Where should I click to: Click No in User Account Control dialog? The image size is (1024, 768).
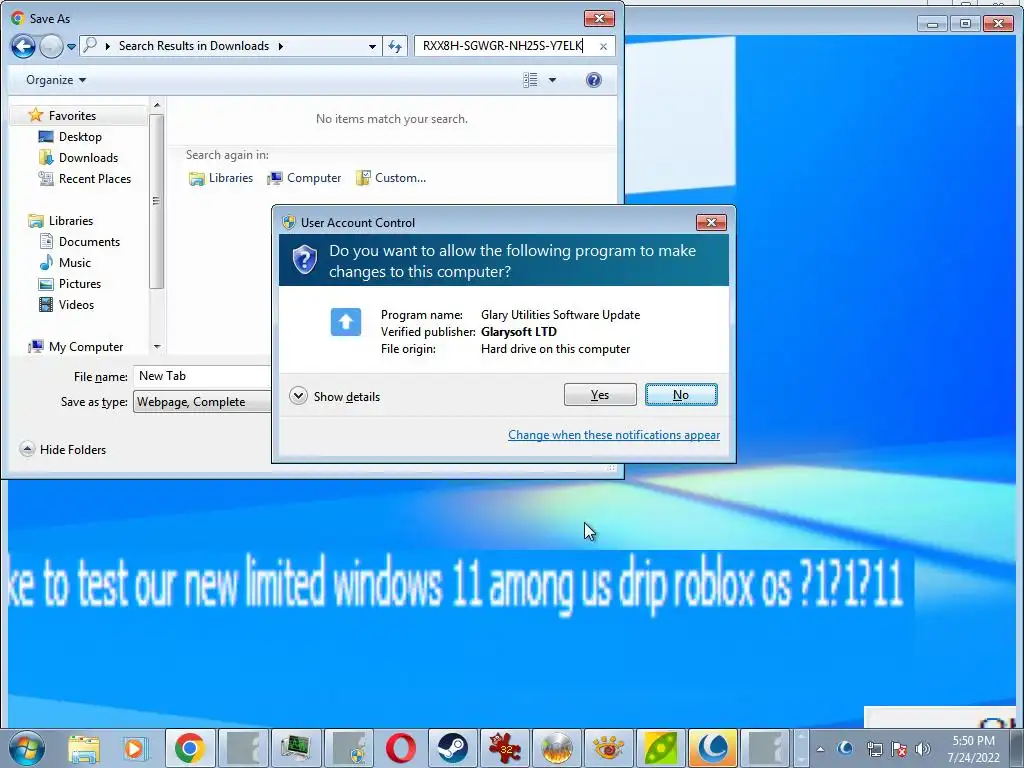pyautogui.click(x=680, y=394)
